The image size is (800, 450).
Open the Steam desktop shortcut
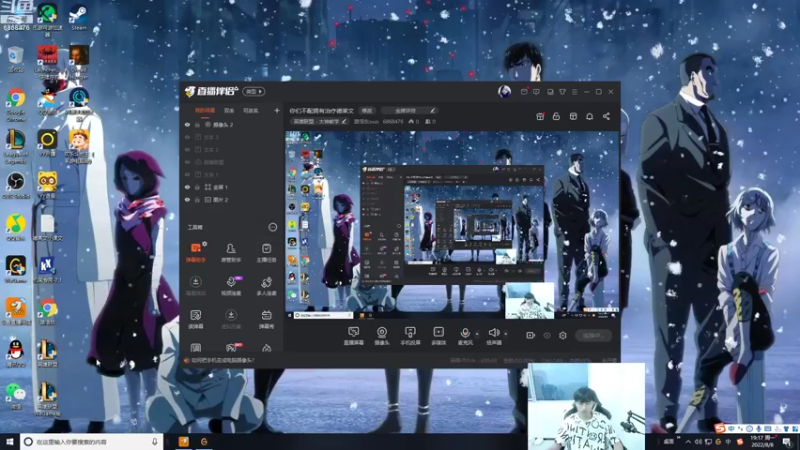[79, 16]
